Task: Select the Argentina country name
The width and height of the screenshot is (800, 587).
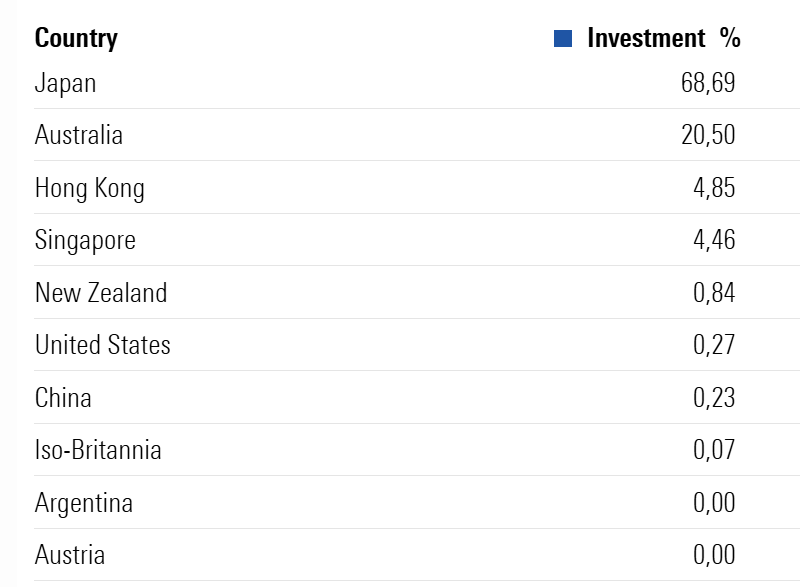Action: (x=84, y=503)
